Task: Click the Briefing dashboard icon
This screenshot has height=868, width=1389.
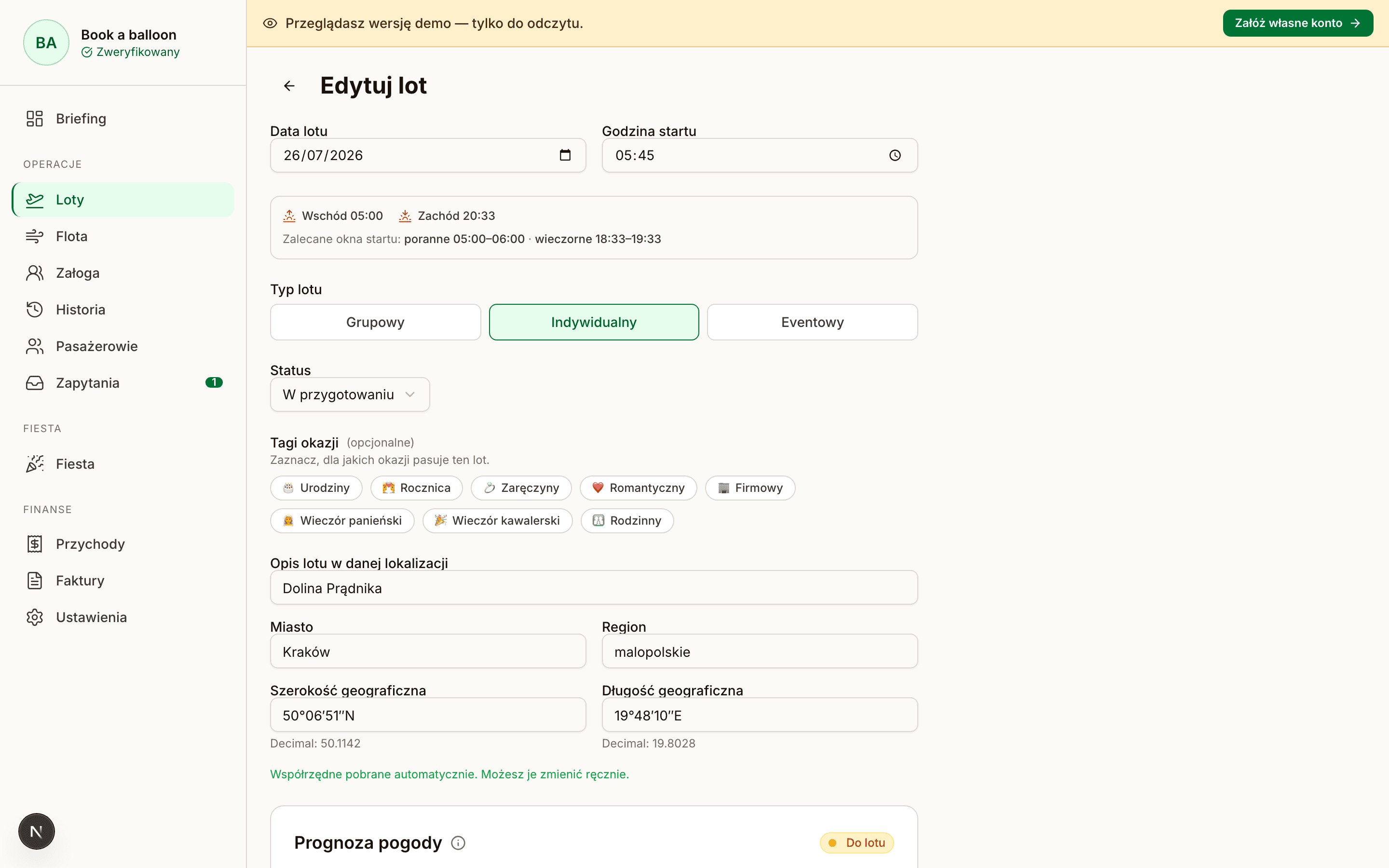Action: (34, 119)
